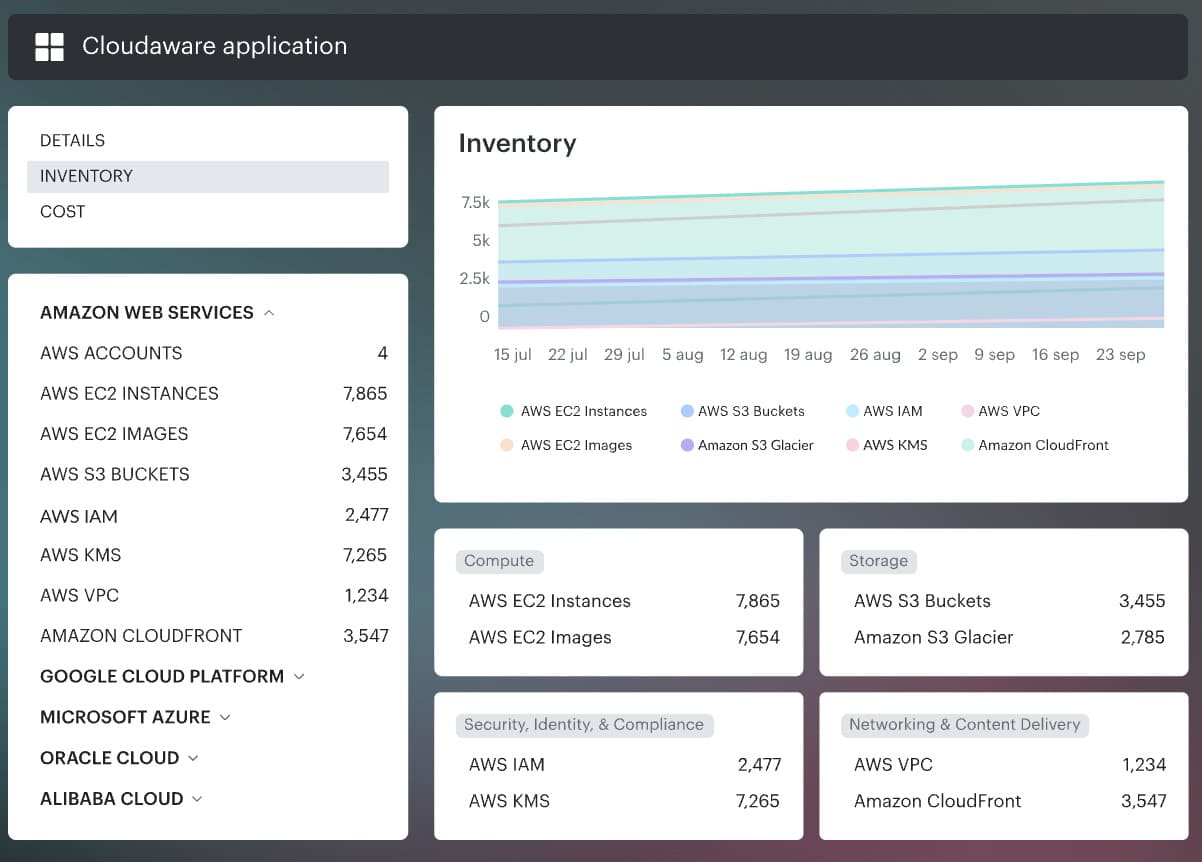Image resolution: width=1202 pixels, height=862 pixels.
Task: Click the Amazon S3 Glacier legend dot
Action: [x=686, y=445]
